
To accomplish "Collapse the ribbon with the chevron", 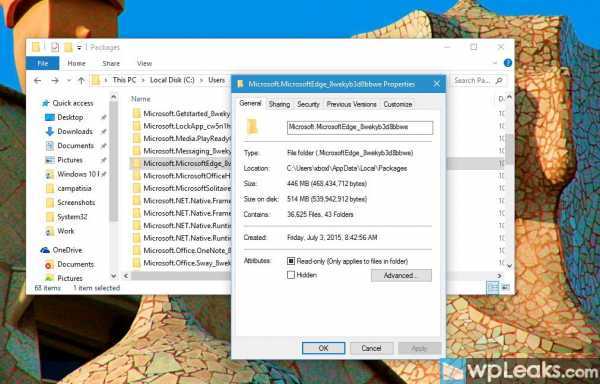I will [495, 63].
